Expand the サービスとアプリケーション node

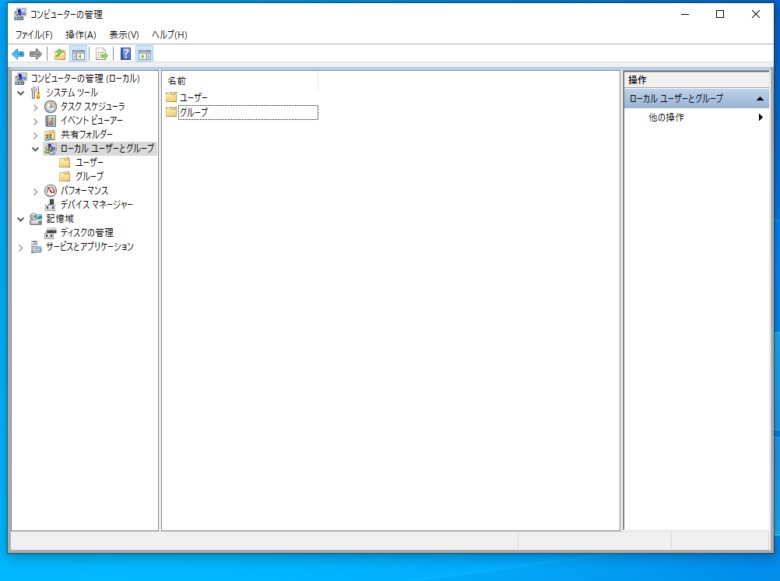point(20,247)
